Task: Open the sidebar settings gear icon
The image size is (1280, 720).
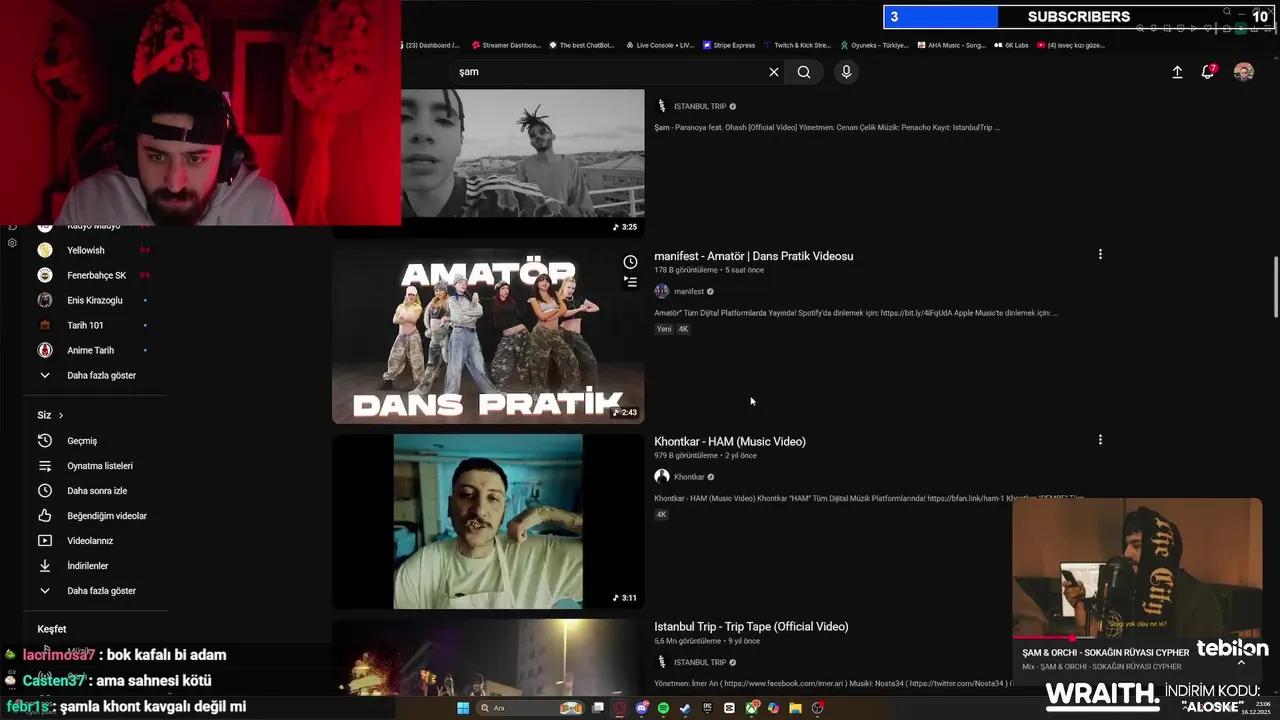Action: tap(12, 243)
